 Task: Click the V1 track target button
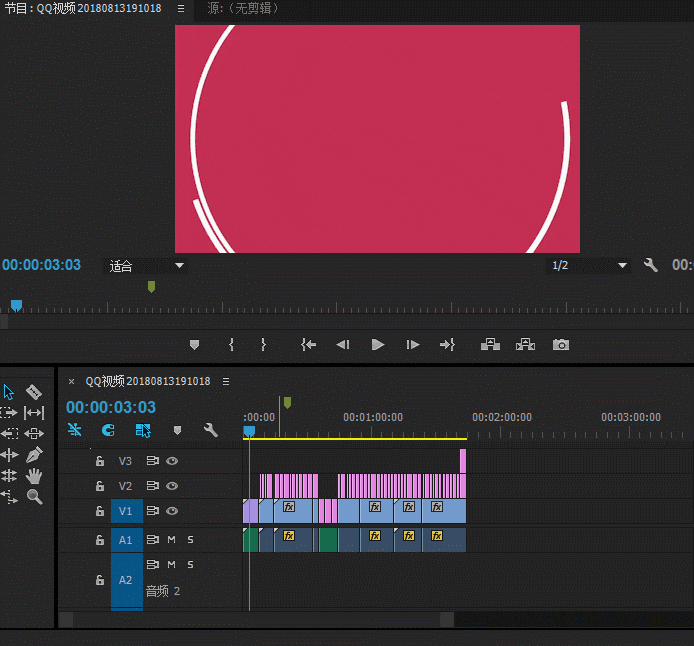[x=125, y=511]
